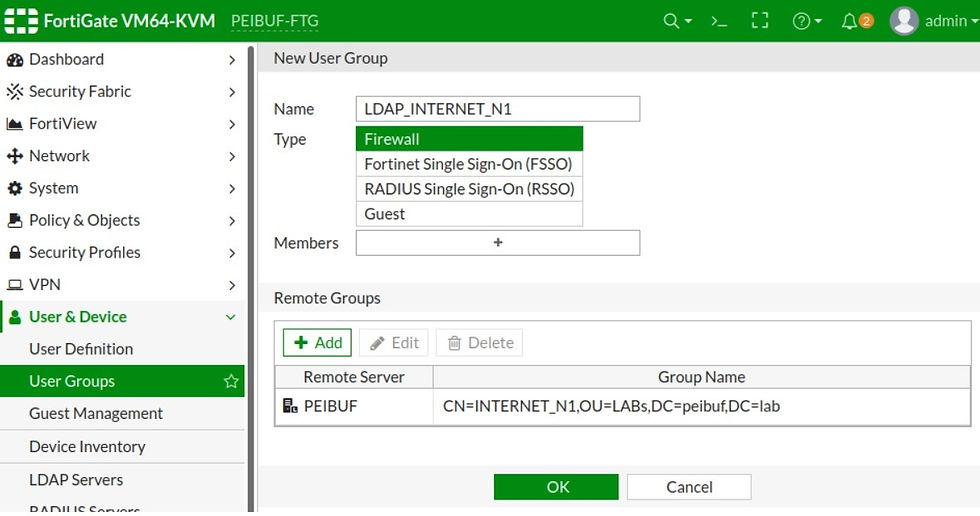This screenshot has width=980, height=516.
Task: Open the search magnifier icon
Action: (671, 21)
